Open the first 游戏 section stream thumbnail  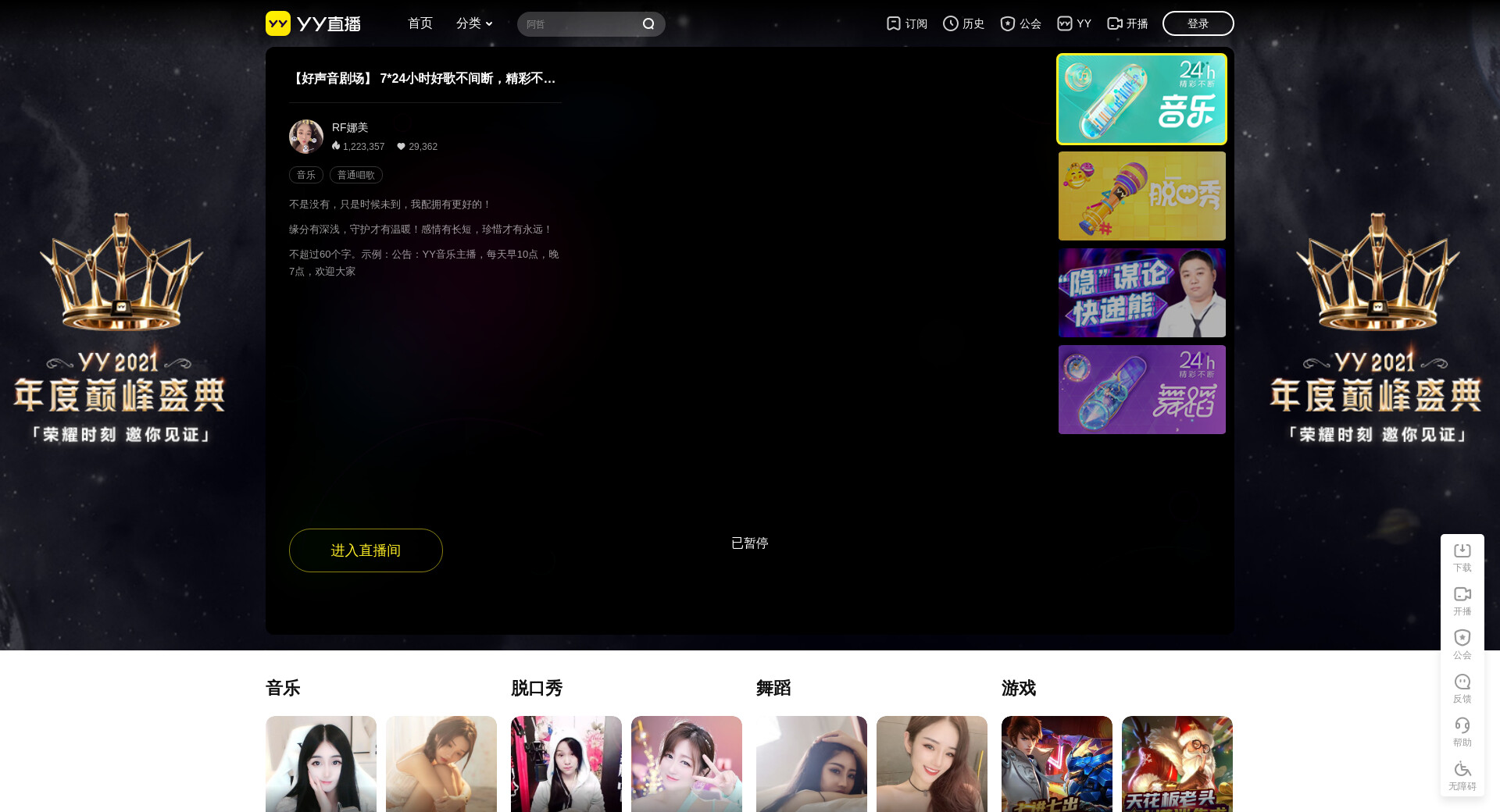pos(1057,764)
